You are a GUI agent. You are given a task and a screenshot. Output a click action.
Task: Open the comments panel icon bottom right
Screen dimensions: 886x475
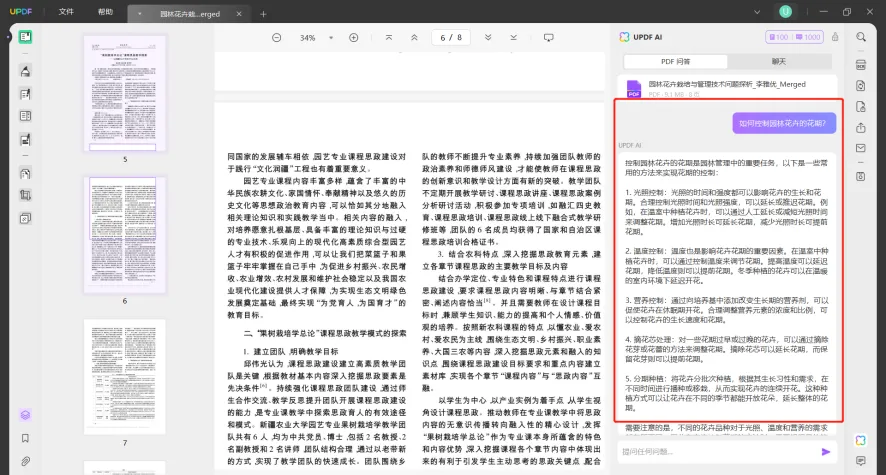tap(861, 461)
